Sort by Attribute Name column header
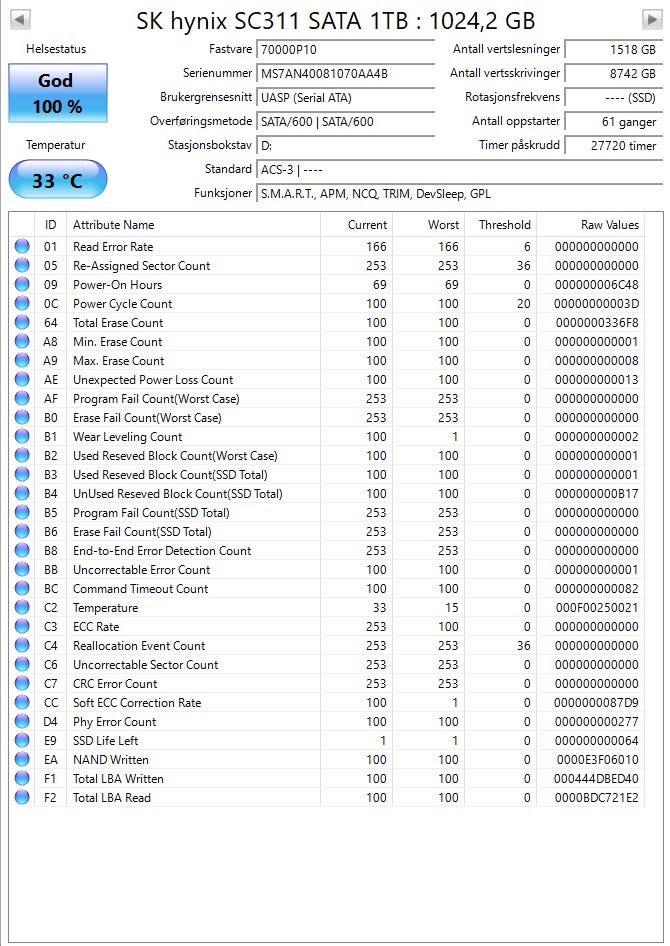Screen dimensions: 670x946 click(194, 225)
